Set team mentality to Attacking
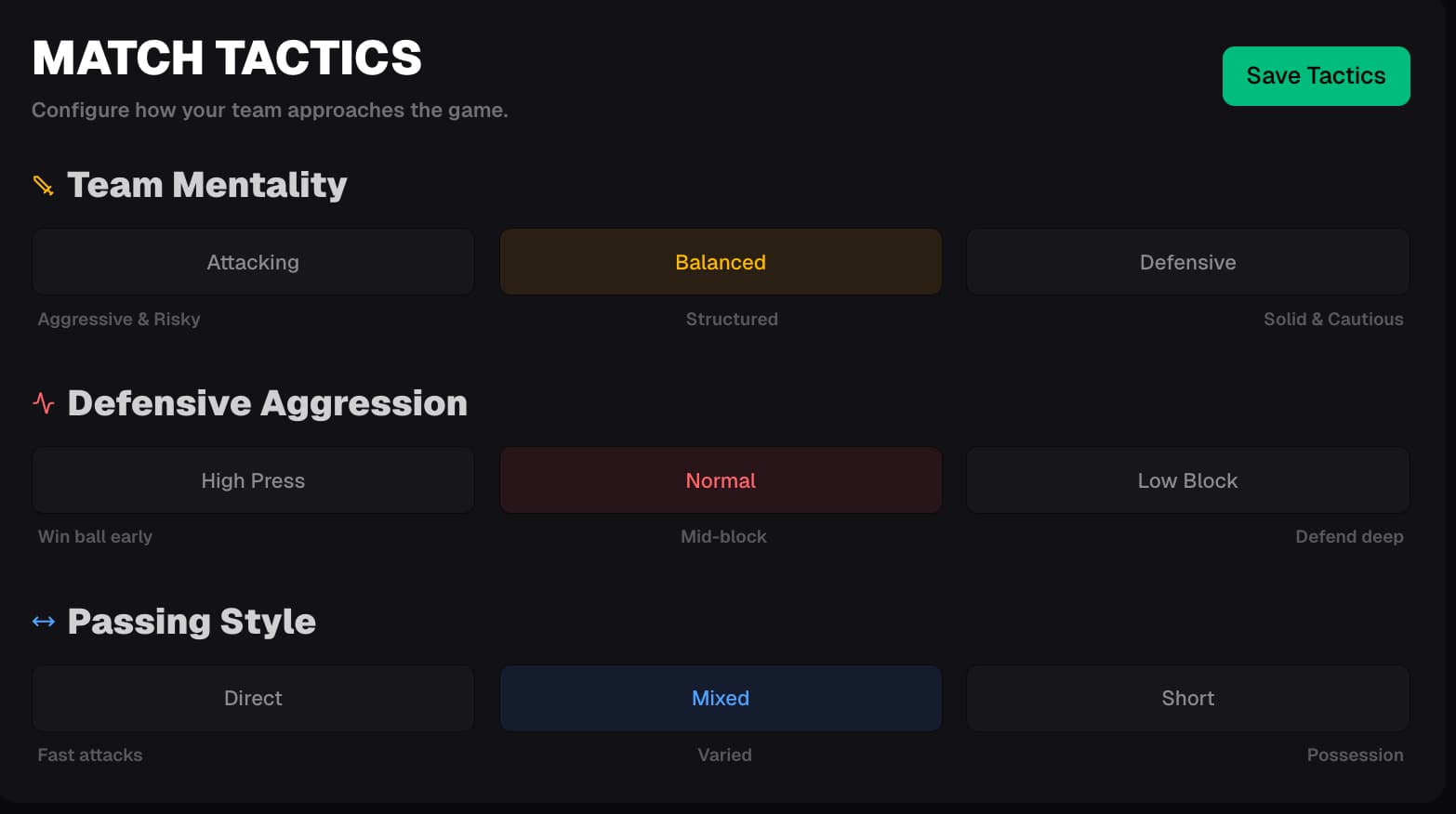 tap(253, 262)
